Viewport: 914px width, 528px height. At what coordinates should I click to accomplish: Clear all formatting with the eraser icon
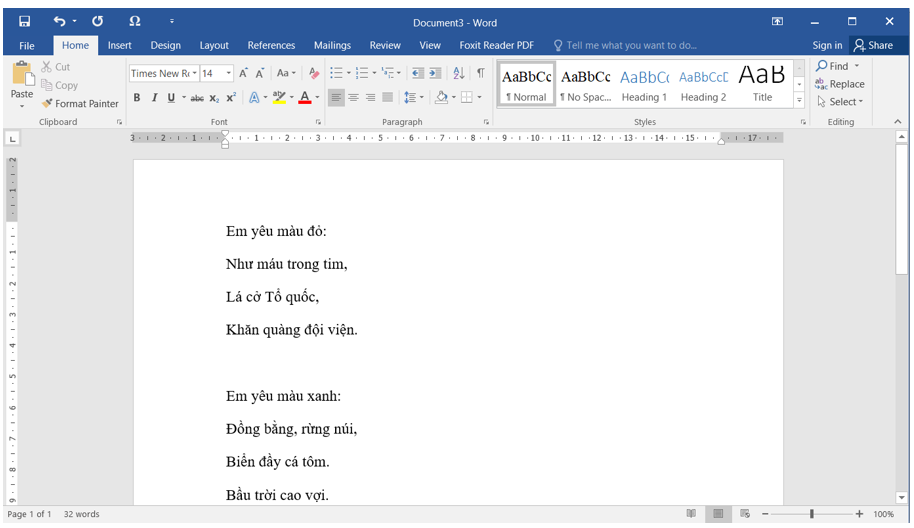point(314,73)
